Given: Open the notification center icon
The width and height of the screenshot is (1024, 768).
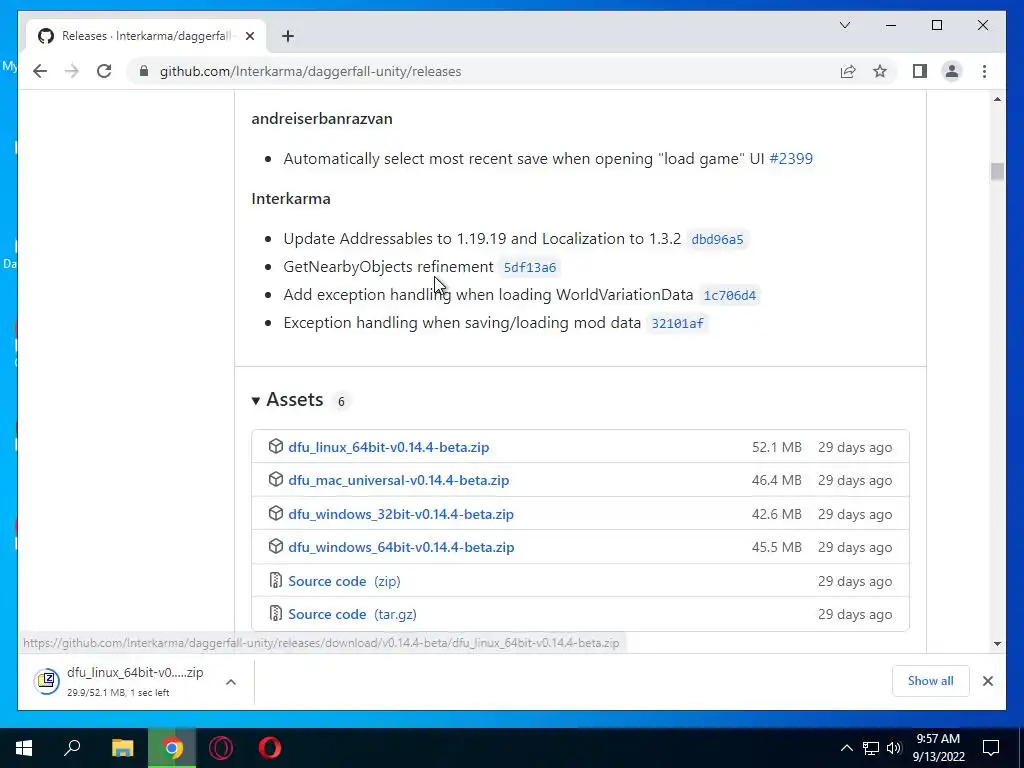Looking at the screenshot, I should (991, 748).
